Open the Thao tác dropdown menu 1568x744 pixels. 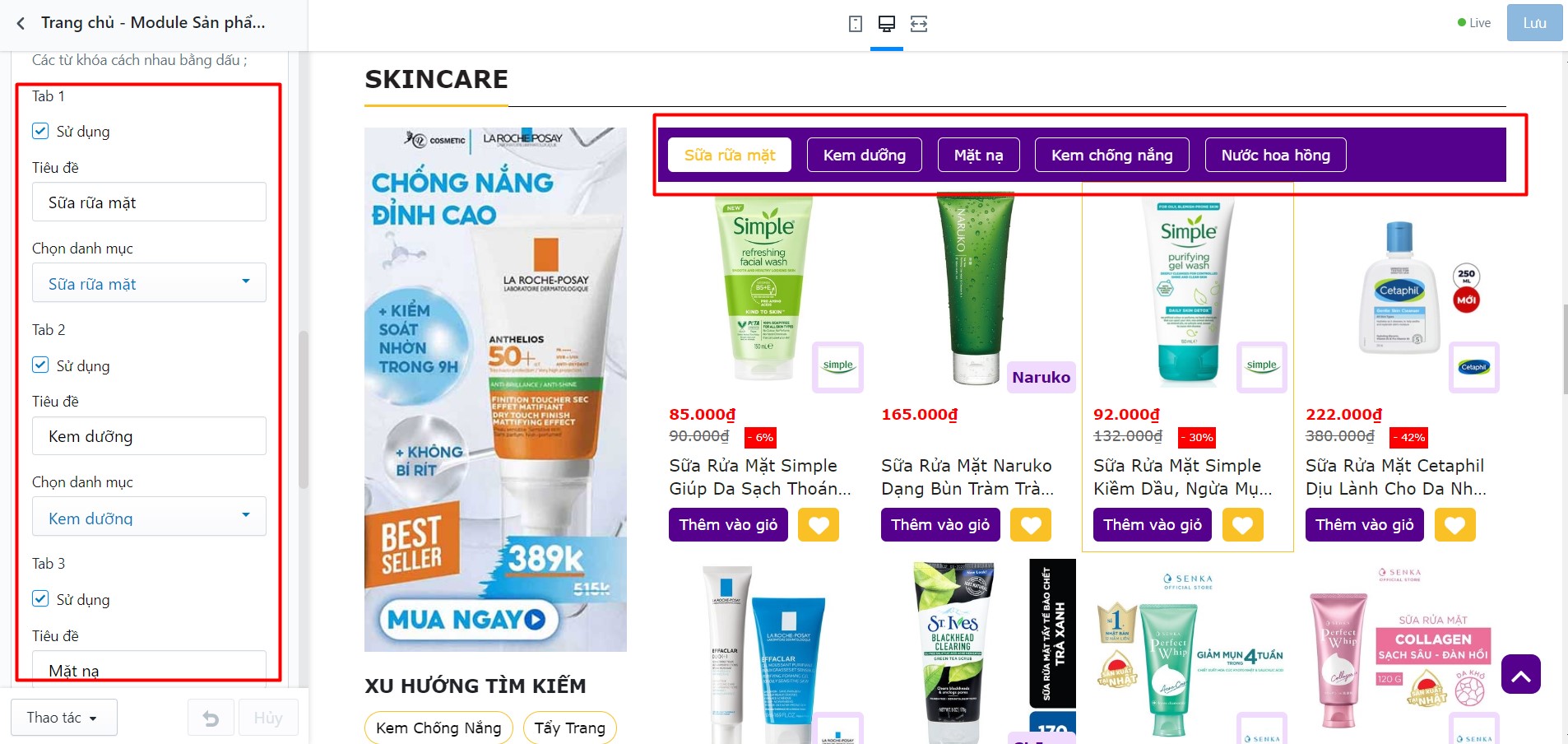tap(63, 718)
